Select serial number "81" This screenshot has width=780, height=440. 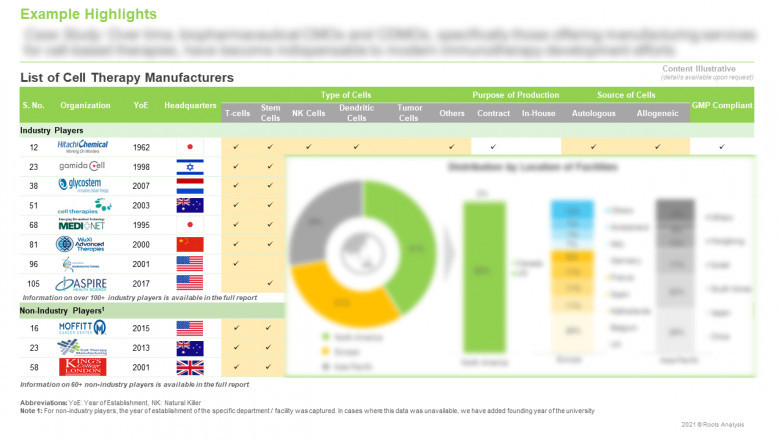click(x=33, y=245)
